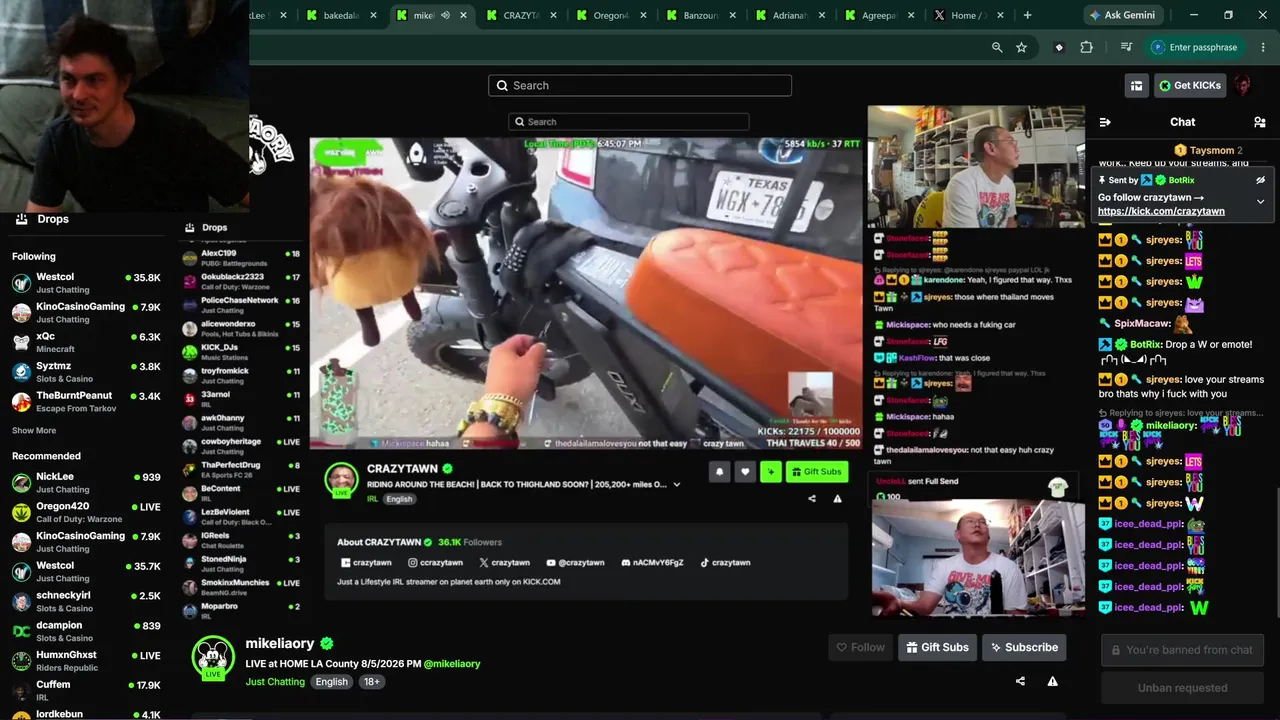Screen dimensions: 1280x720
Task: Report mikeliaory's stream with warning icon
Action: (1052, 681)
